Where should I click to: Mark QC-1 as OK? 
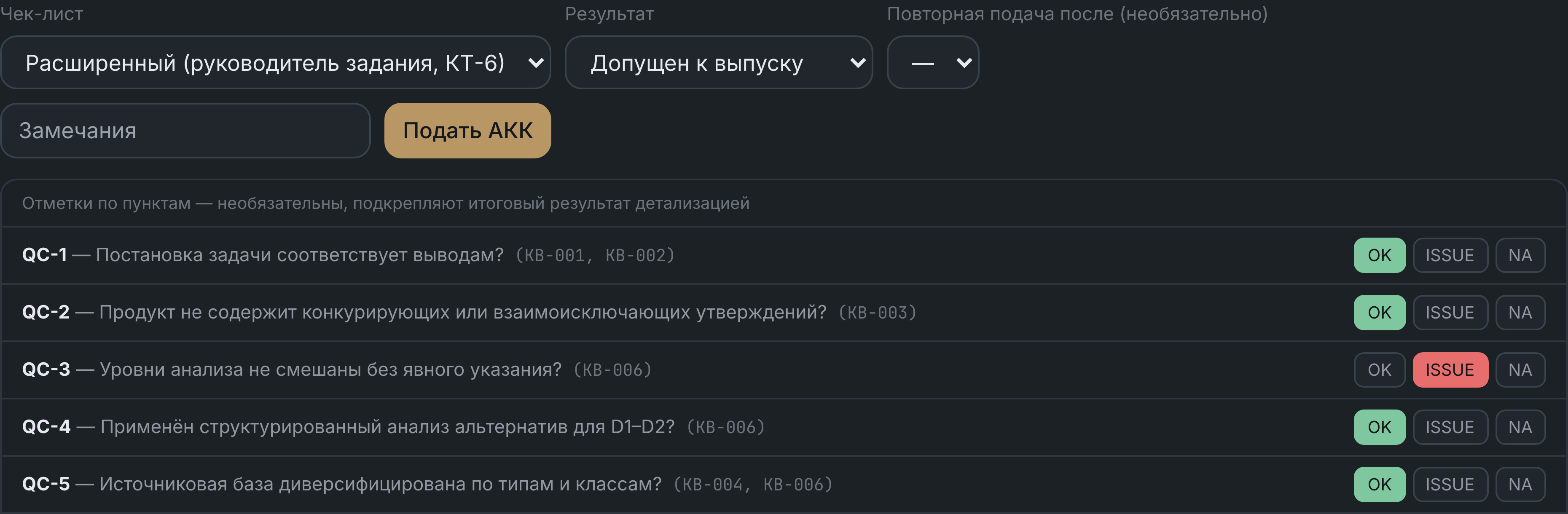tap(1379, 255)
